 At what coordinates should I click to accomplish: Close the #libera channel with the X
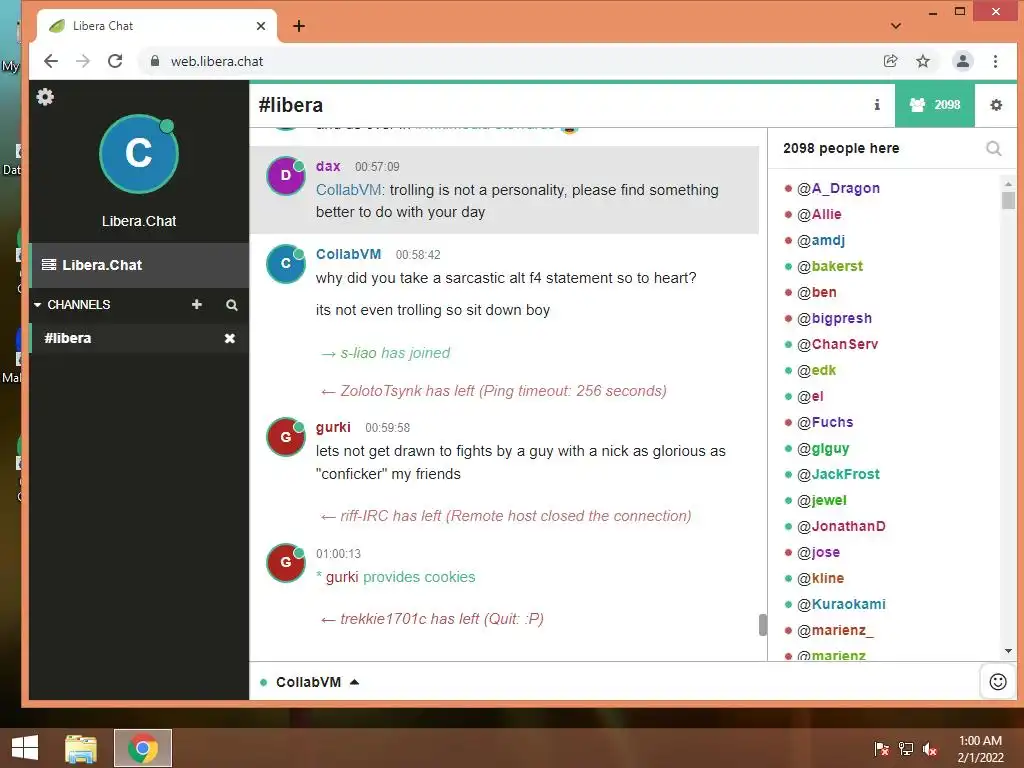point(230,338)
